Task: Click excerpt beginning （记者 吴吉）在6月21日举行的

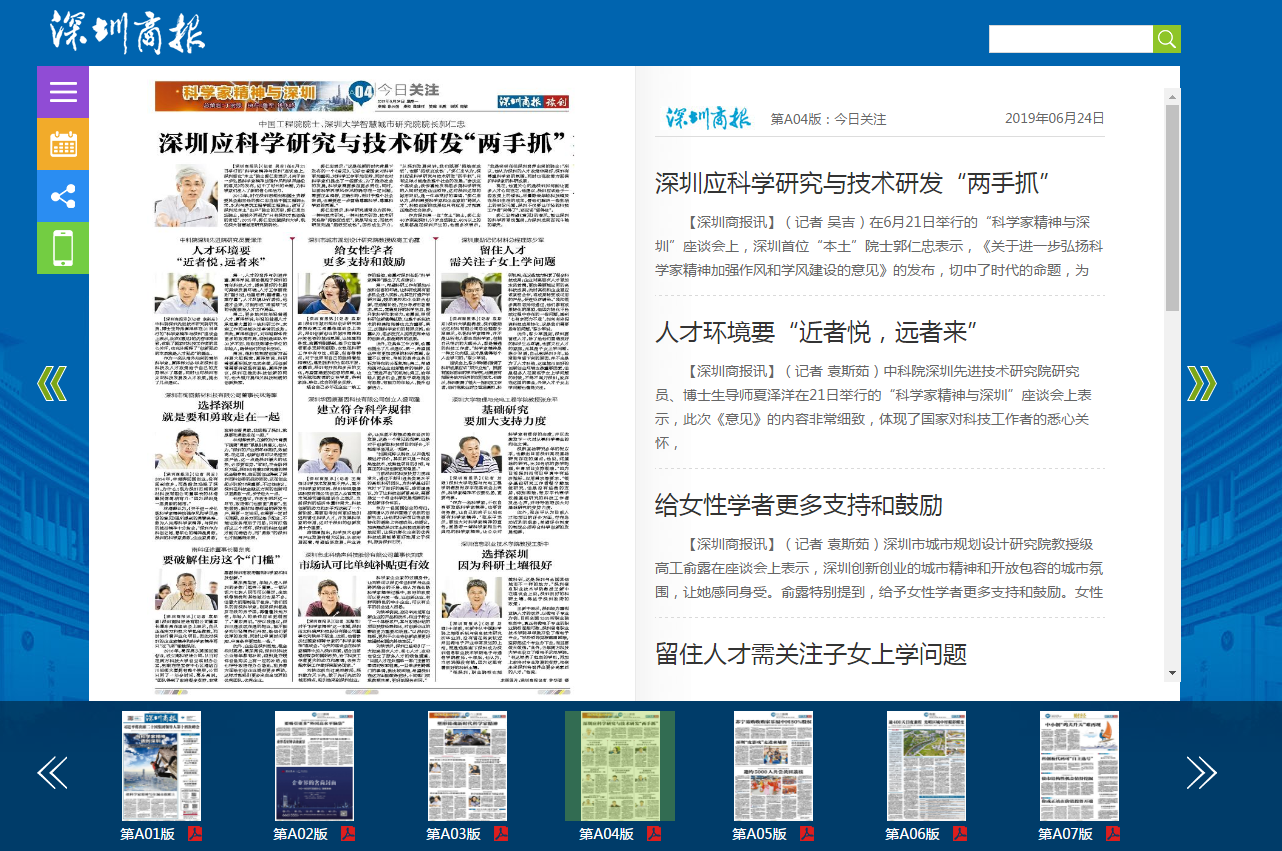Action: 880,246
